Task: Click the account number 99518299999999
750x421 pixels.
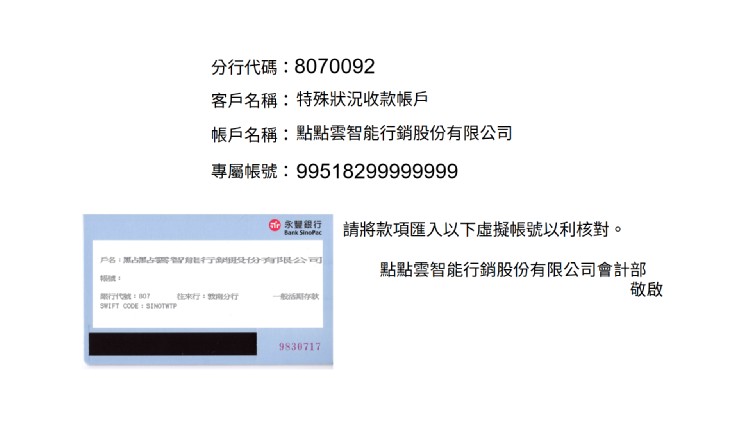Action: pos(377,171)
